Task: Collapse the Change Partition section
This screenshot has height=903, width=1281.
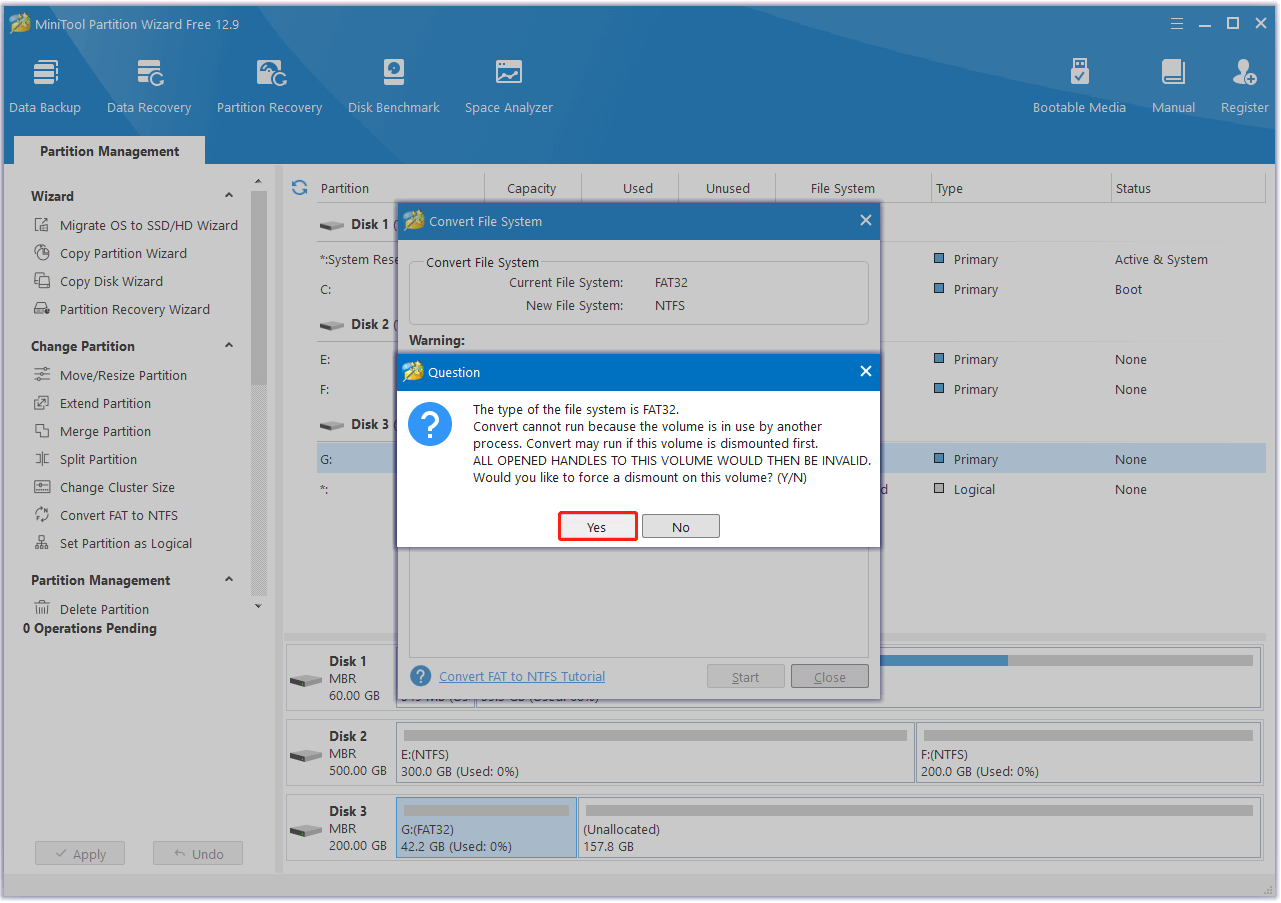Action: (x=229, y=346)
